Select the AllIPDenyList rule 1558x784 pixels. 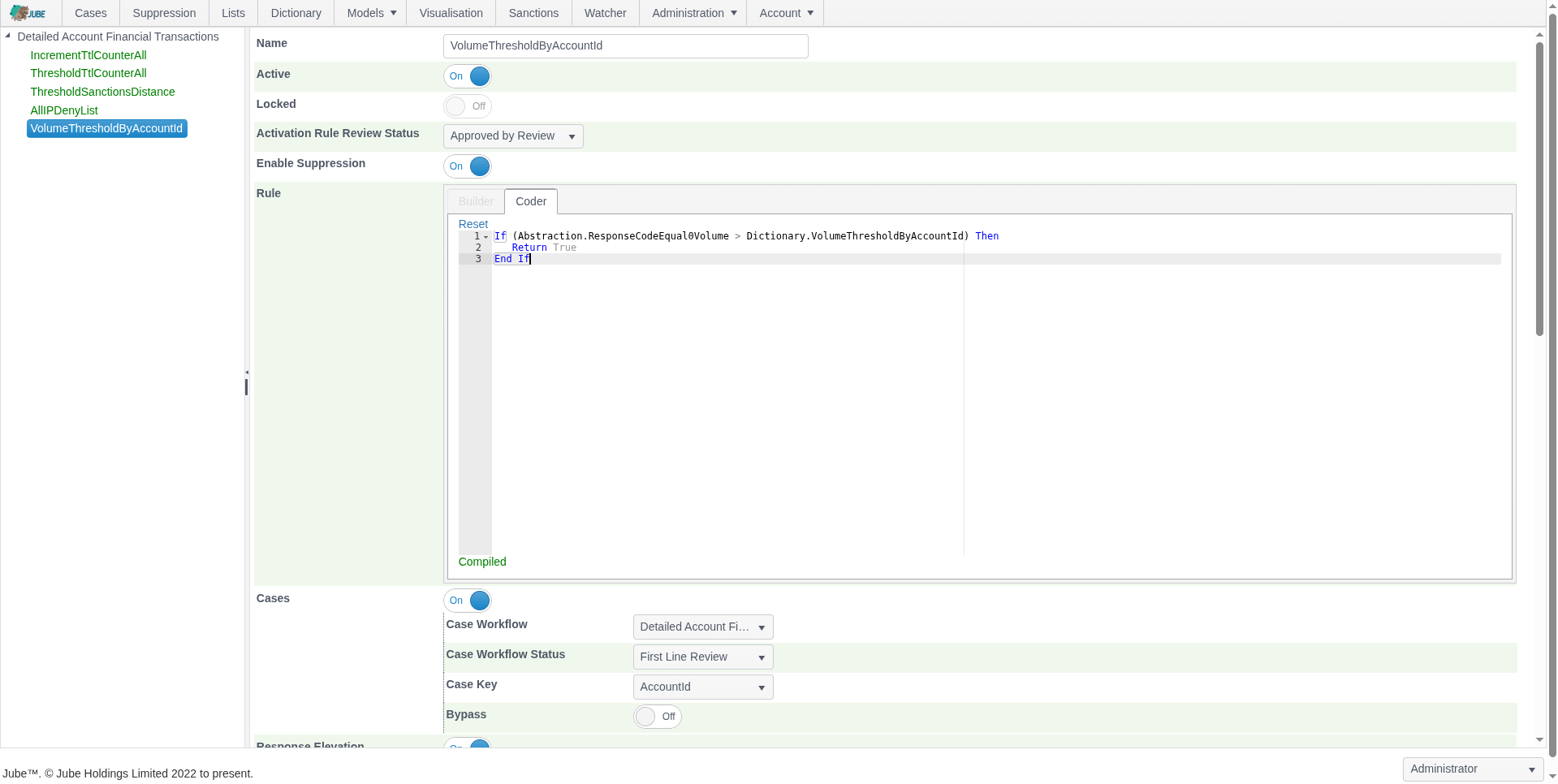64,110
